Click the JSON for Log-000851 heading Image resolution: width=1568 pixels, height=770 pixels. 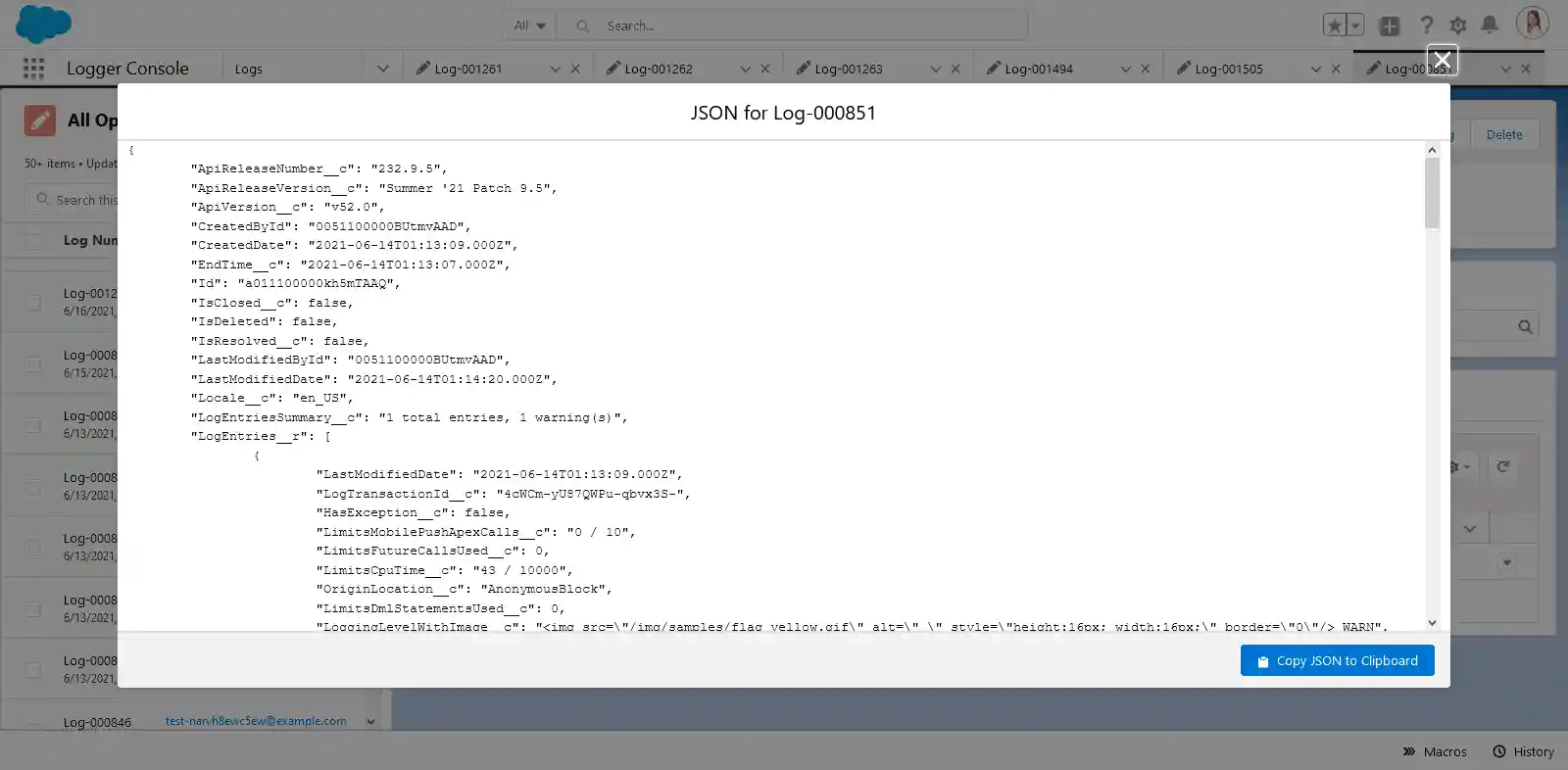tap(783, 113)
